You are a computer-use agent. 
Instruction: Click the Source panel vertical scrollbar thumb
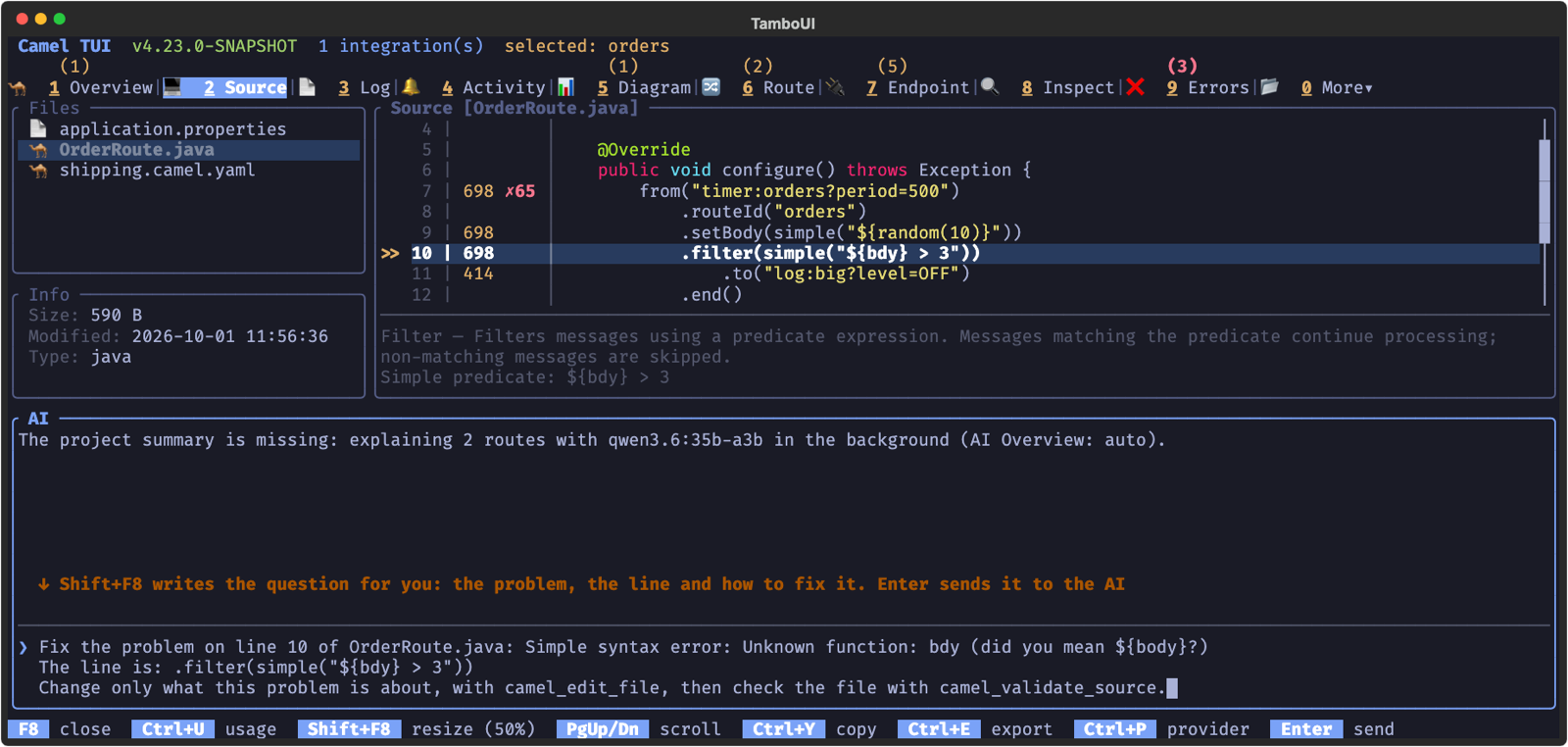pyautogui.click(x=1544, y=191)
